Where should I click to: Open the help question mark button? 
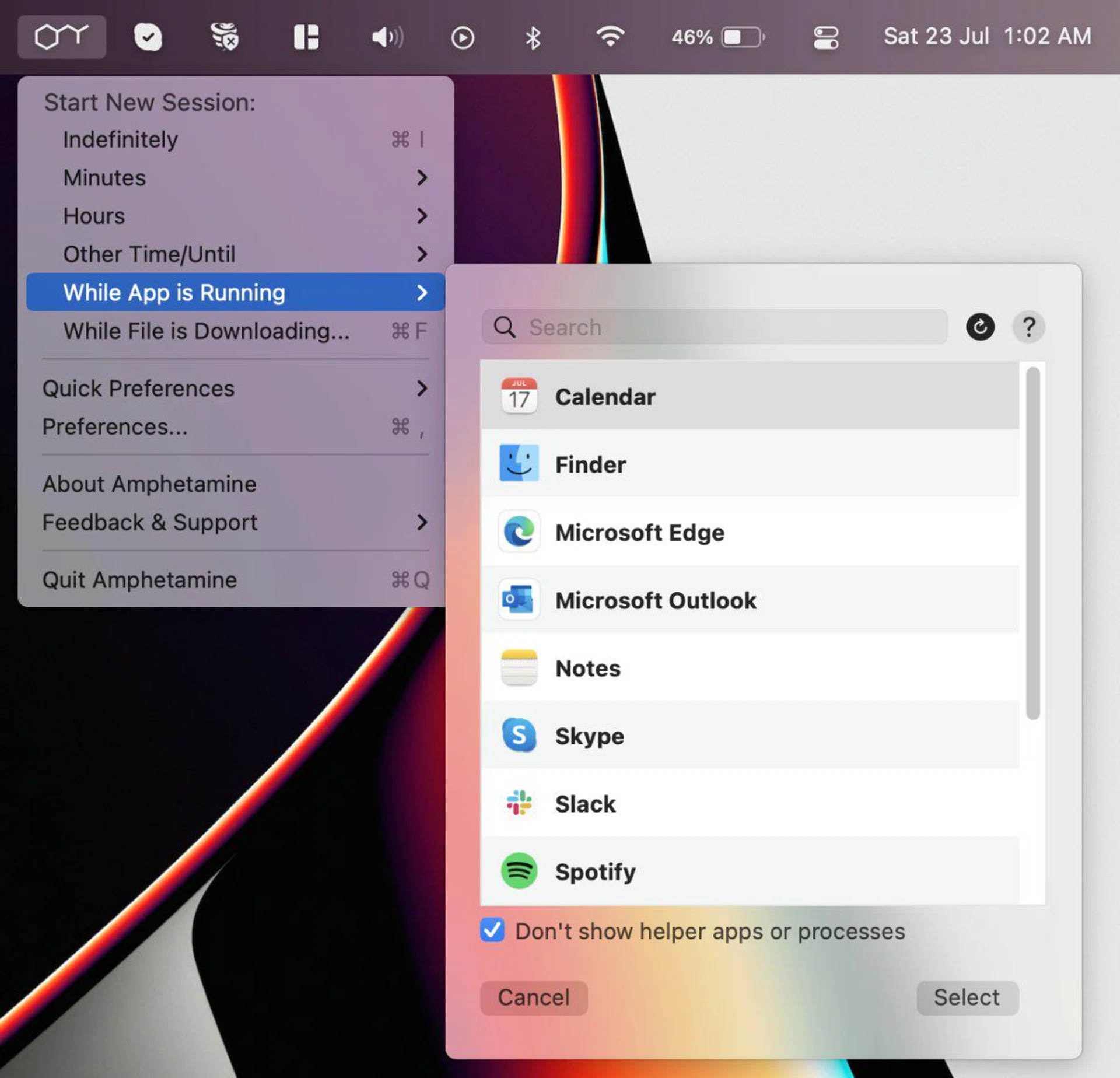[x=1028, y=327]
